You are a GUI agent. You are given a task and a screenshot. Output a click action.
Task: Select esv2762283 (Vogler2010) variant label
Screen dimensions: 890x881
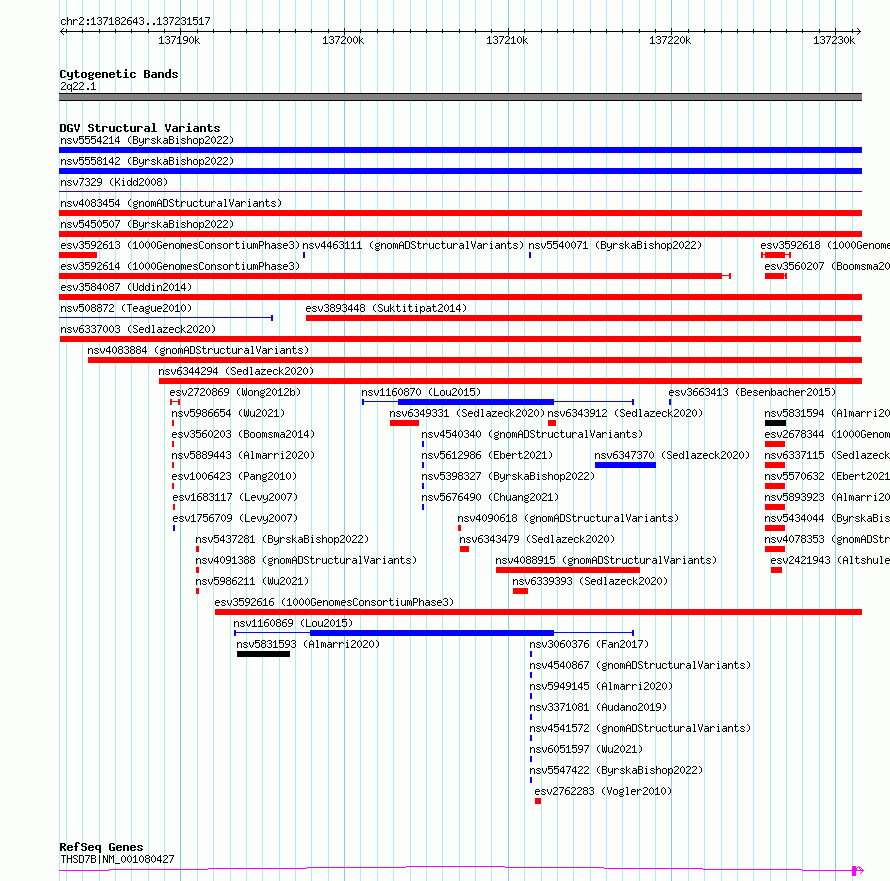(603, 791)
